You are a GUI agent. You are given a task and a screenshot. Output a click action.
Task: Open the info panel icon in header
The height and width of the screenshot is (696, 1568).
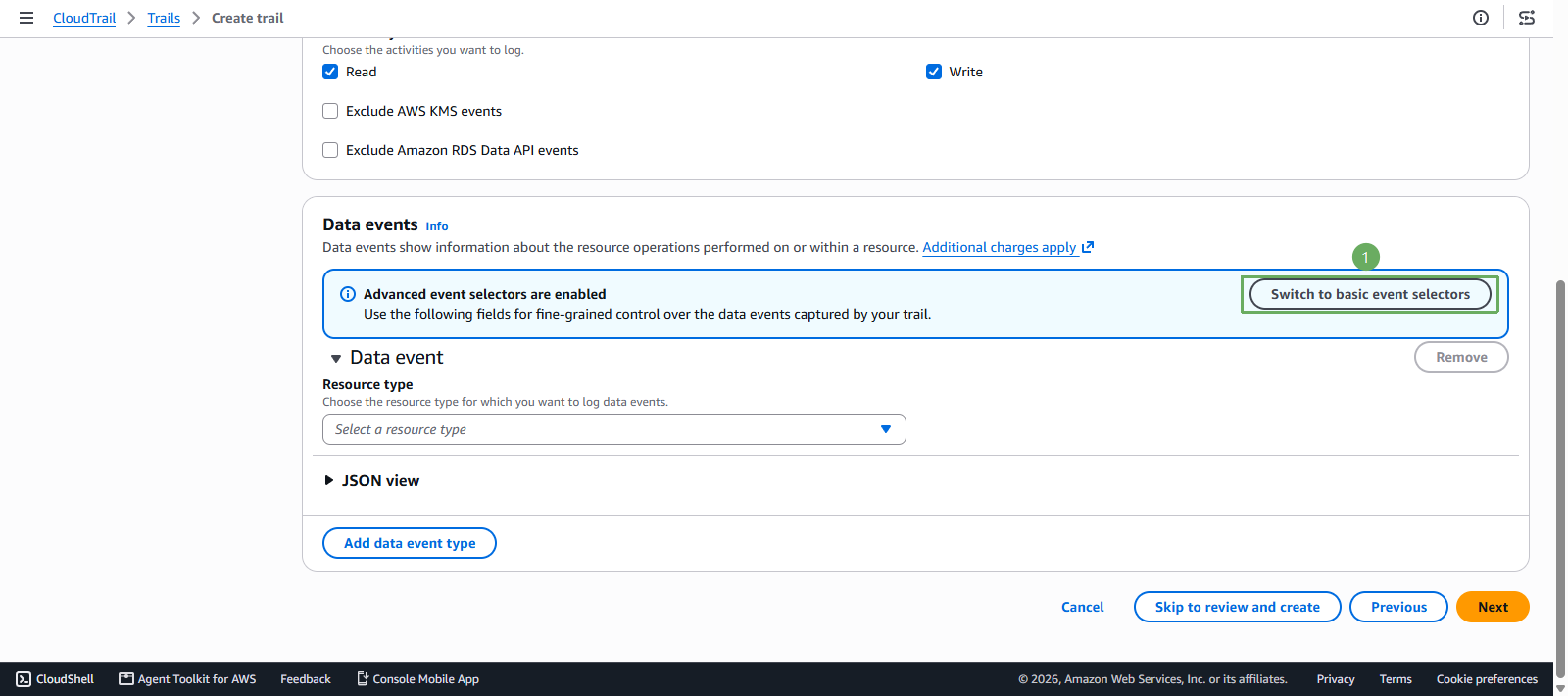1481,18
